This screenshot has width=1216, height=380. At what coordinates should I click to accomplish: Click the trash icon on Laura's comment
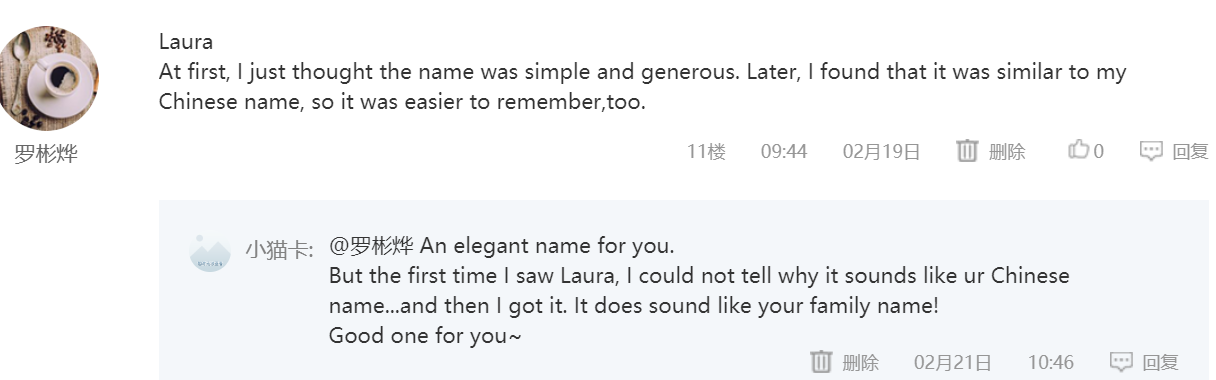966,151
